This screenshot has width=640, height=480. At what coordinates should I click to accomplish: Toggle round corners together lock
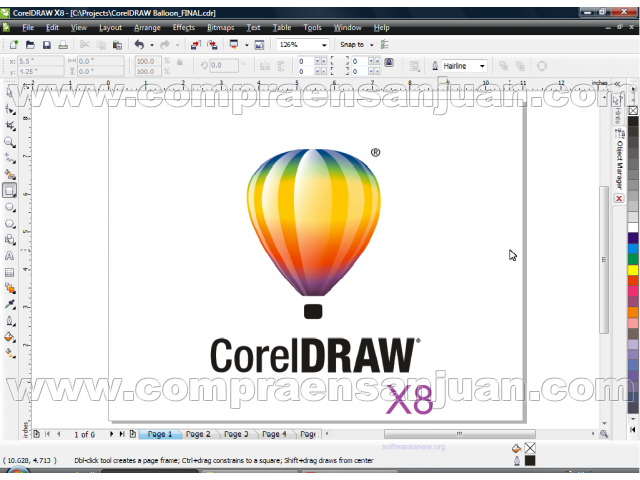389,62
